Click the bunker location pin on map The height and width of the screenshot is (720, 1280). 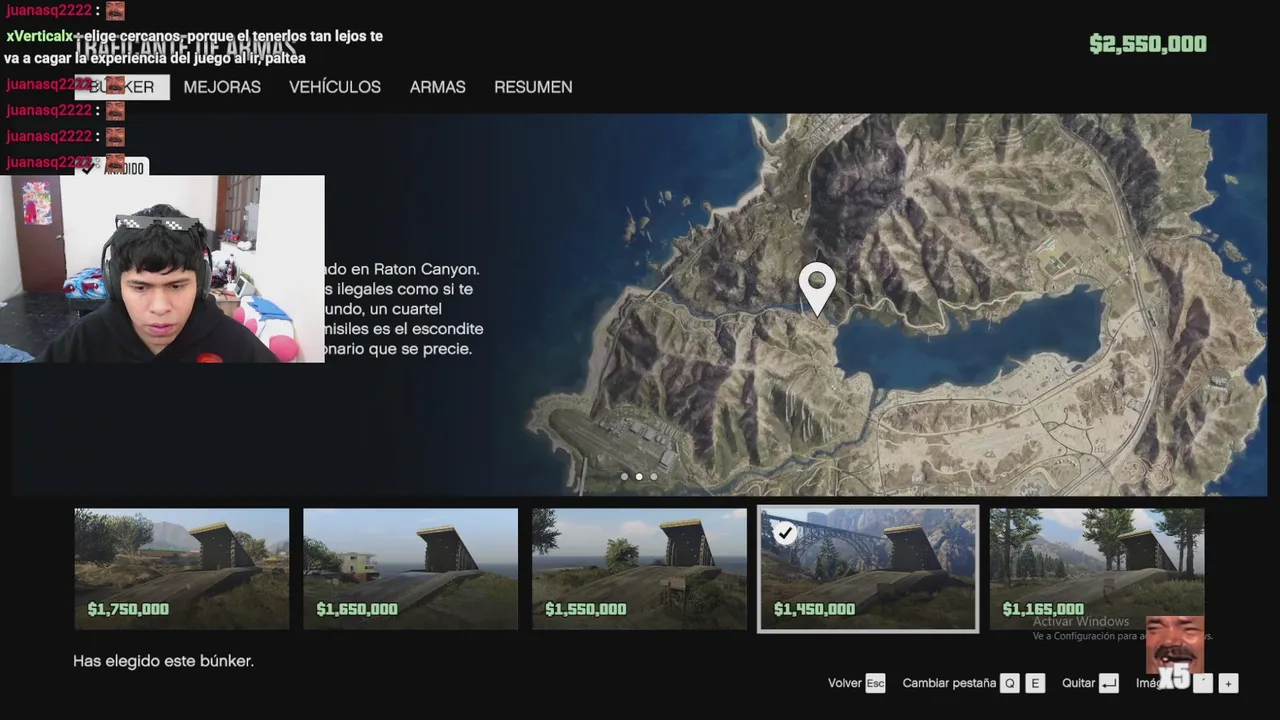click(817, 289)
